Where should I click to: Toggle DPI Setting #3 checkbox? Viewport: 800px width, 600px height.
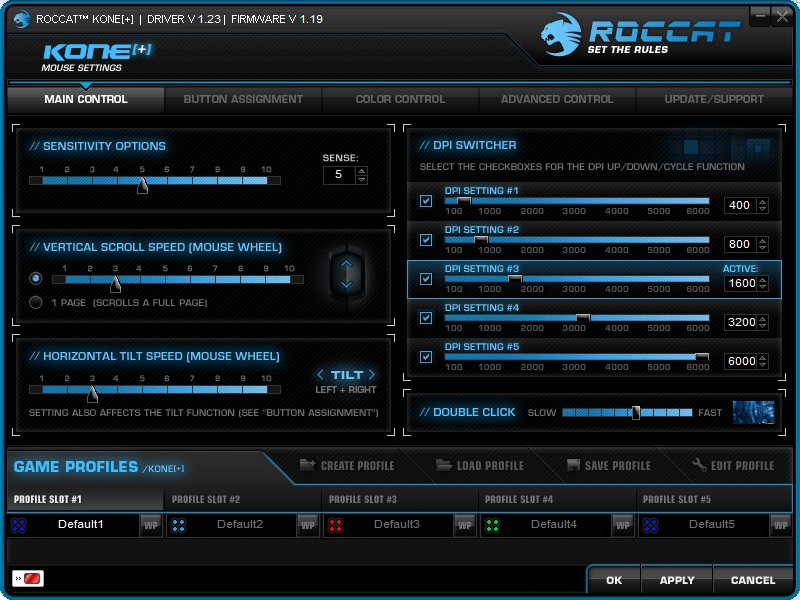tap(426, 279)
